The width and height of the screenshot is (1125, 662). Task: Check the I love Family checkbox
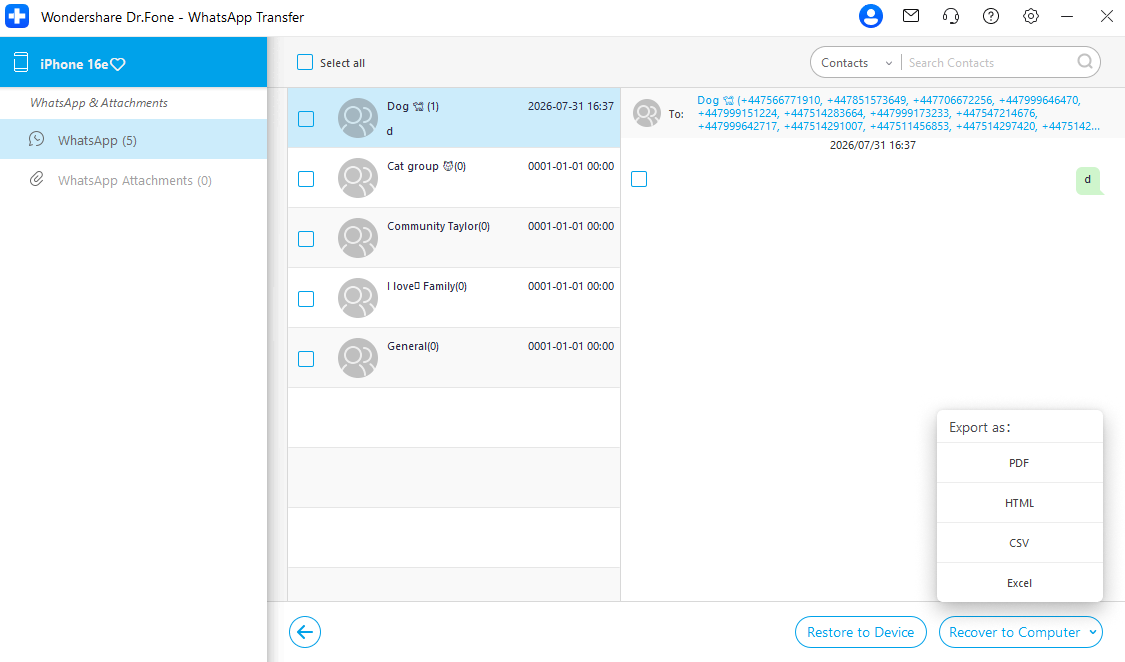click(x=306, y=298)
